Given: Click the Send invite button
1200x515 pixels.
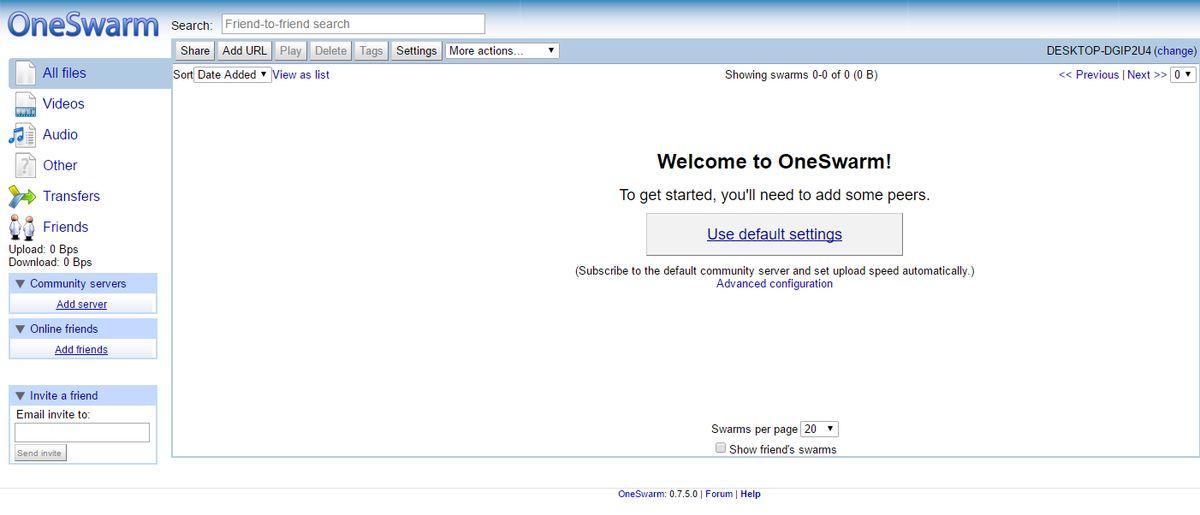Looking at the screenshot, I should 40,453.
